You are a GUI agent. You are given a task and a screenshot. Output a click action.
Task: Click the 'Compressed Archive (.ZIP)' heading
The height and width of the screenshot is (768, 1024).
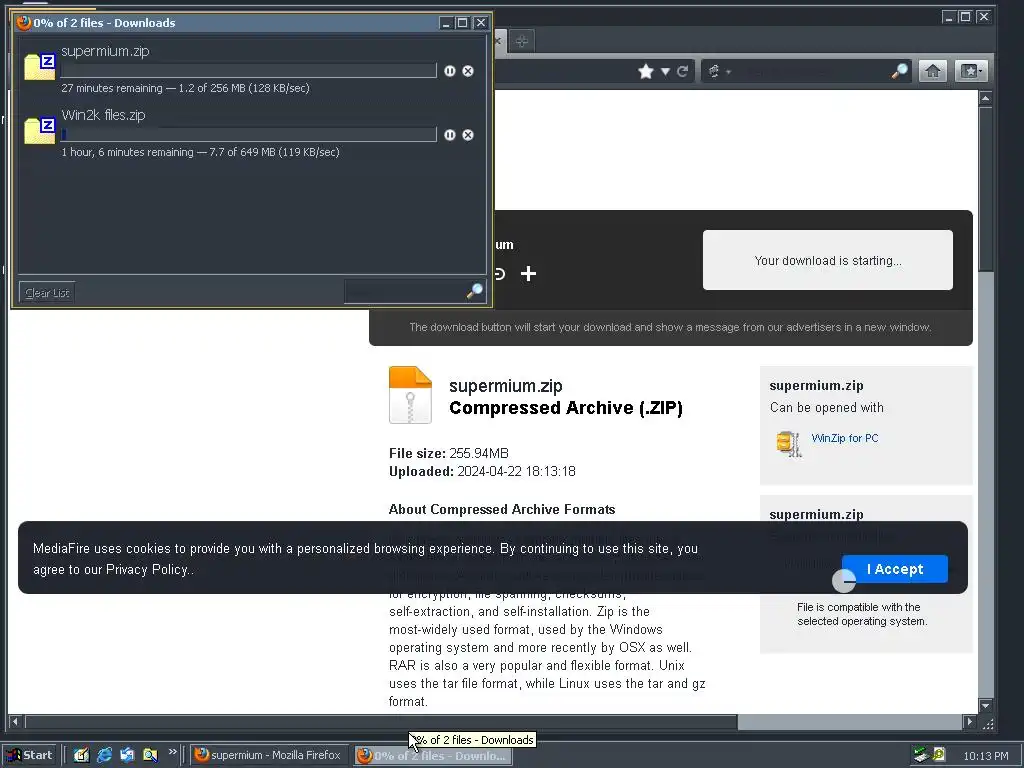tap(566, 408)
